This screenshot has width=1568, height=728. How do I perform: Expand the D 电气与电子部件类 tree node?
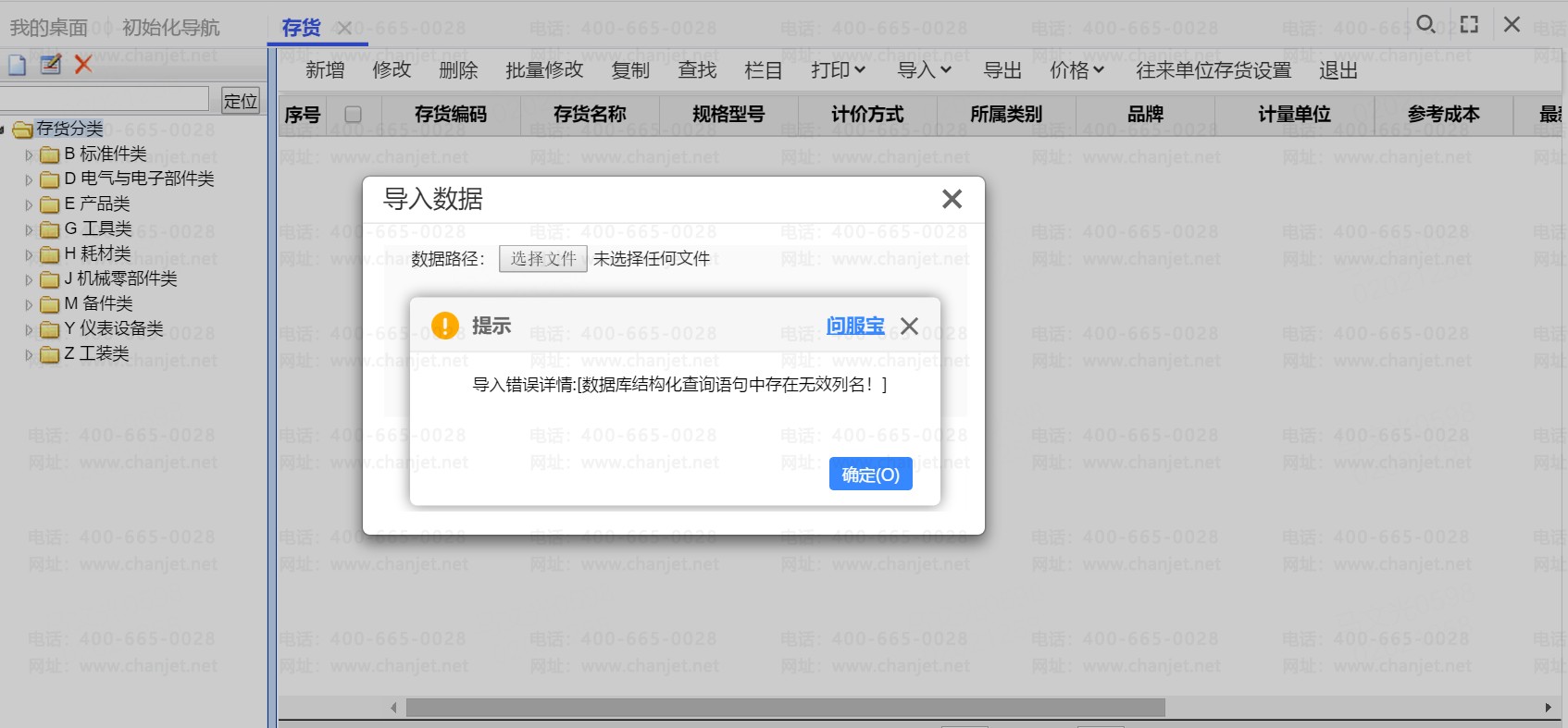[x=29, y=179]
